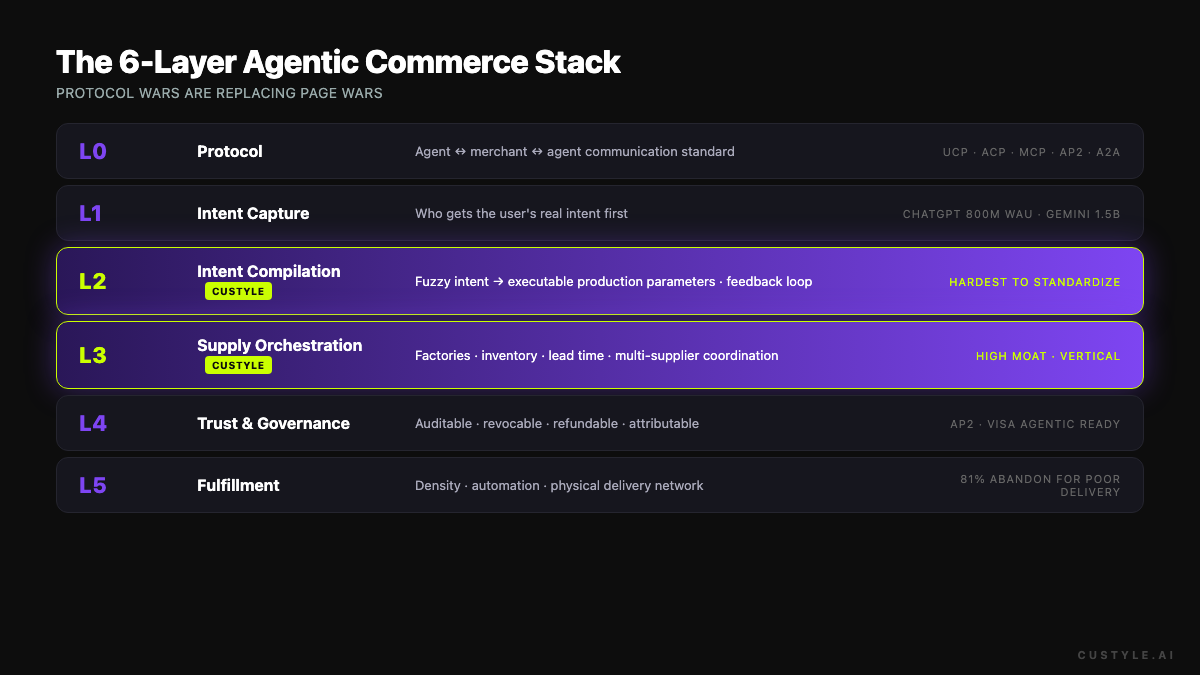Viewport: 1200px width, 675px height.
Task: Select the L3 layer label
Action: pos(93,355)
